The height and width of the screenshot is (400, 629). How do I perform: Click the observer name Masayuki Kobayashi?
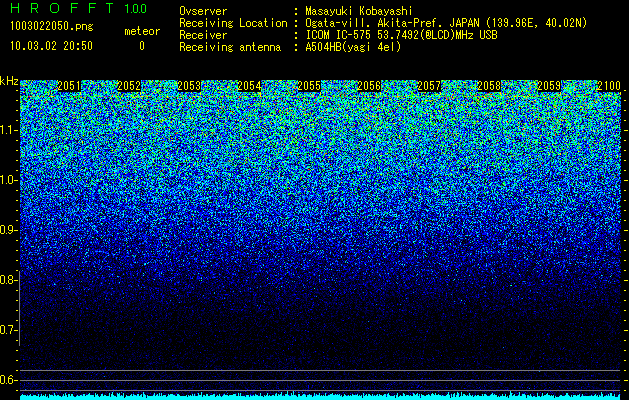point(359,11)
